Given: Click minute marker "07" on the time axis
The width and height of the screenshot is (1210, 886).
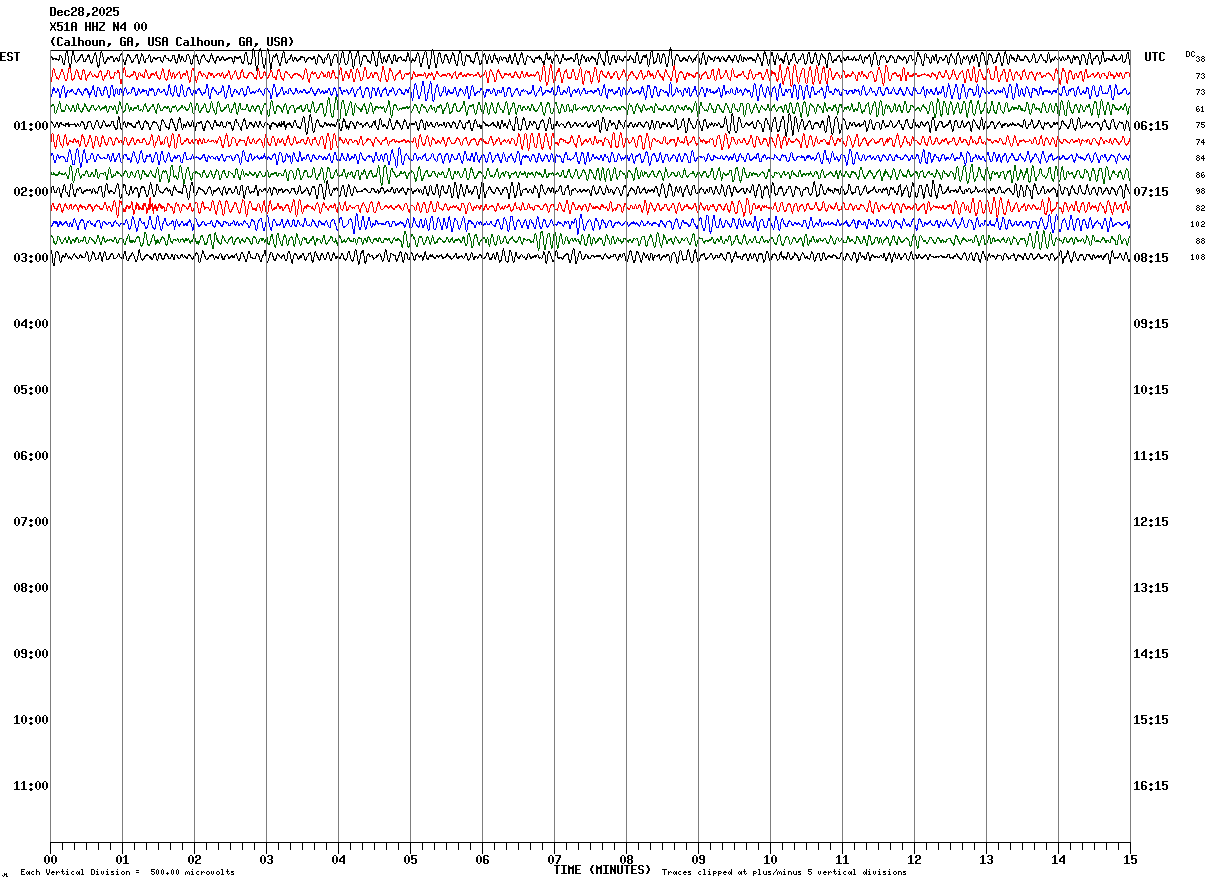Looking at the screenshot, I should [554, 859].
